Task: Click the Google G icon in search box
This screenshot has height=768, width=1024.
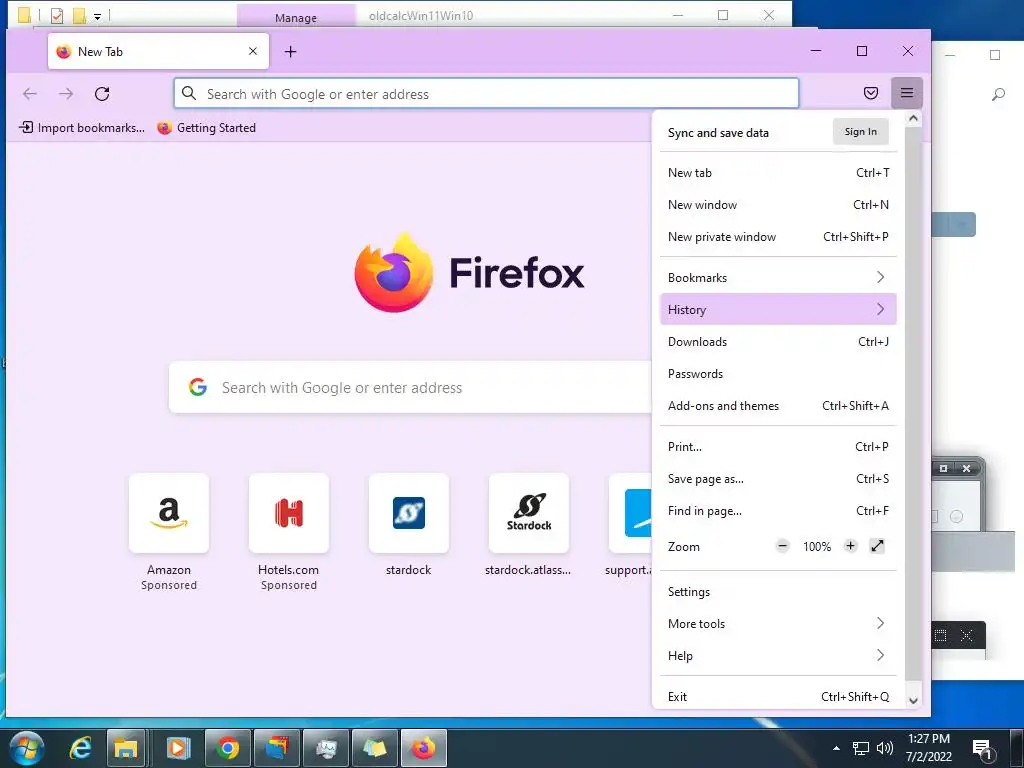Action: tap(198, 387)
